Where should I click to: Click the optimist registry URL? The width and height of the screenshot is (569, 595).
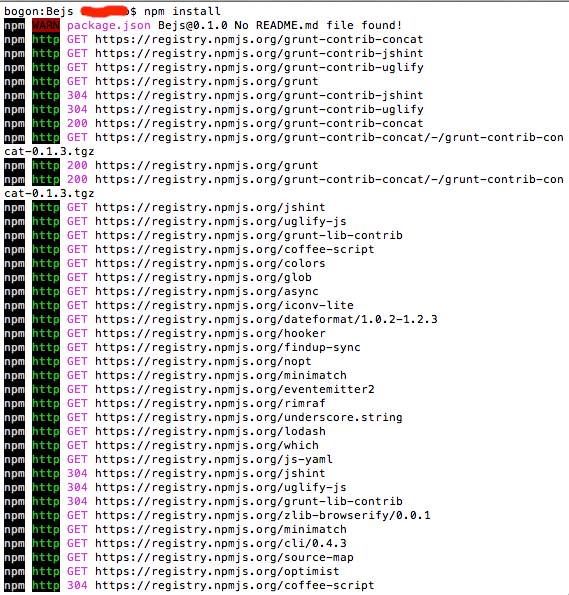pos(217,571)
